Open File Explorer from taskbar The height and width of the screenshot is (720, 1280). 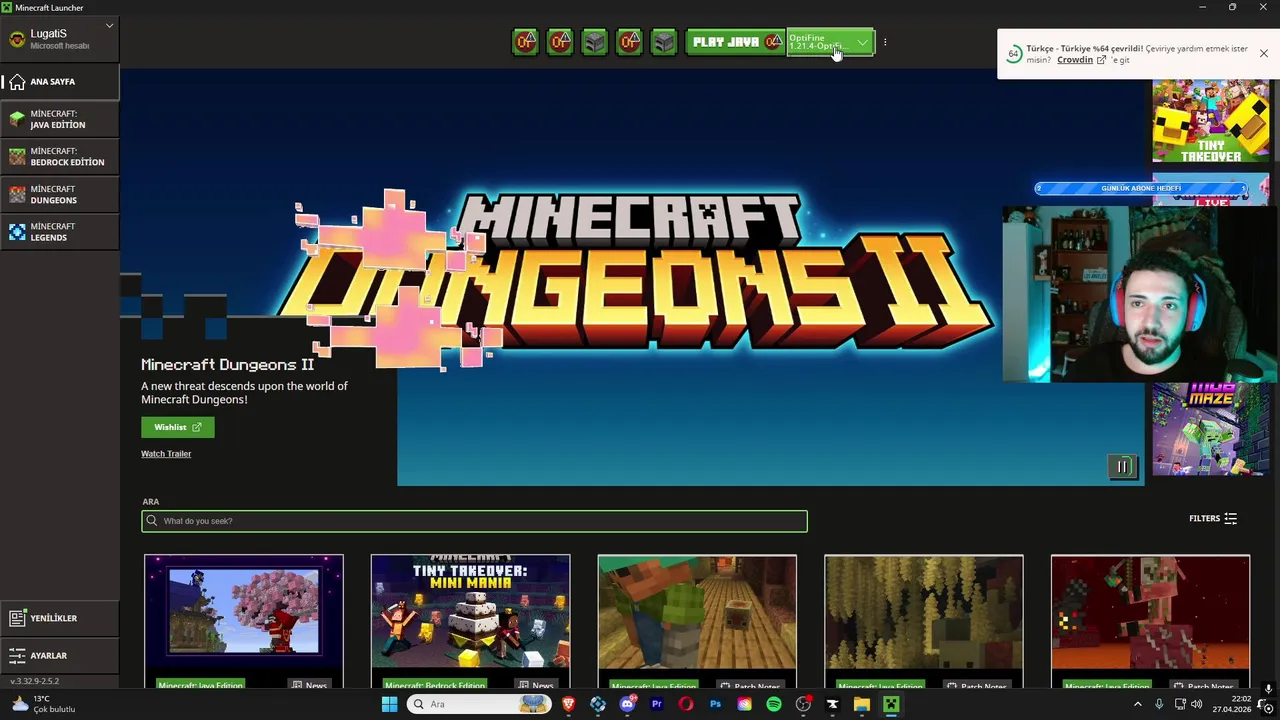(x=861, y=704)
